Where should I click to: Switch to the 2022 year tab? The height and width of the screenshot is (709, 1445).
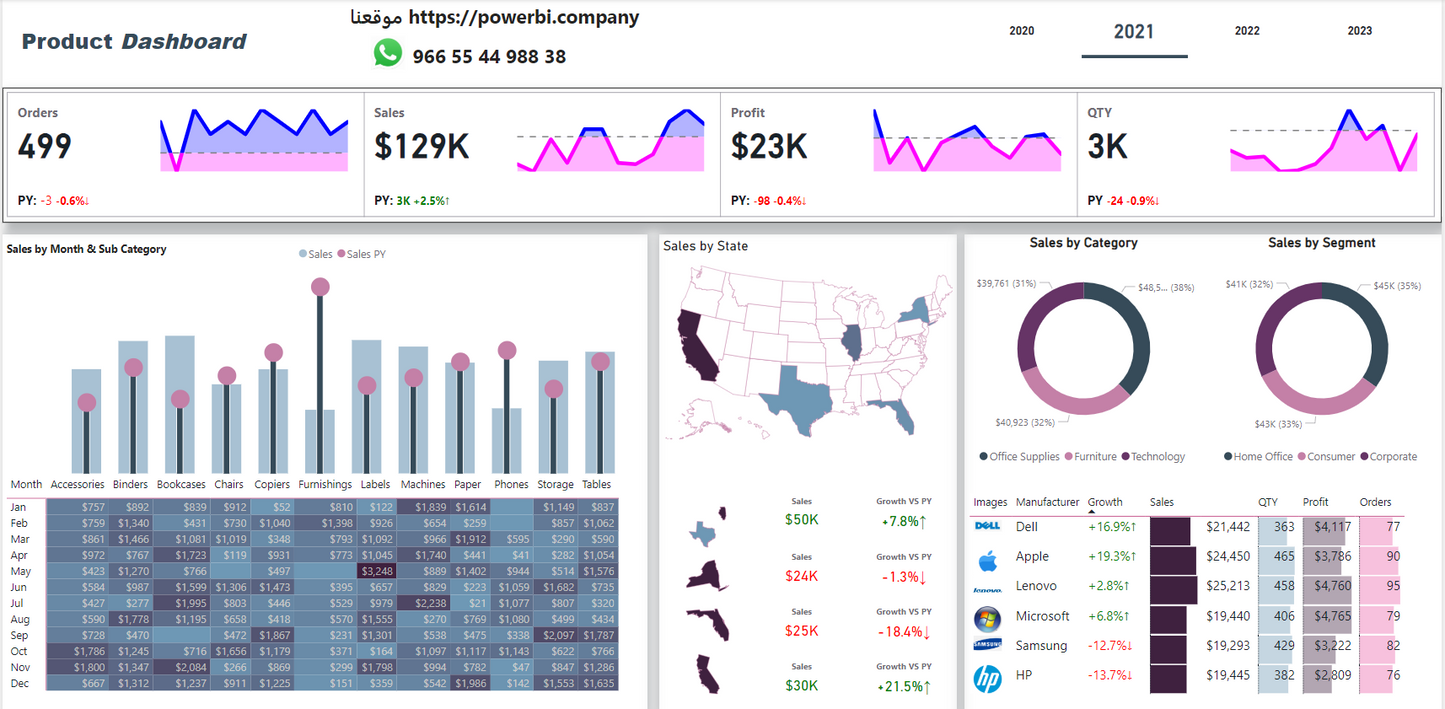[x=1247, y=31]
